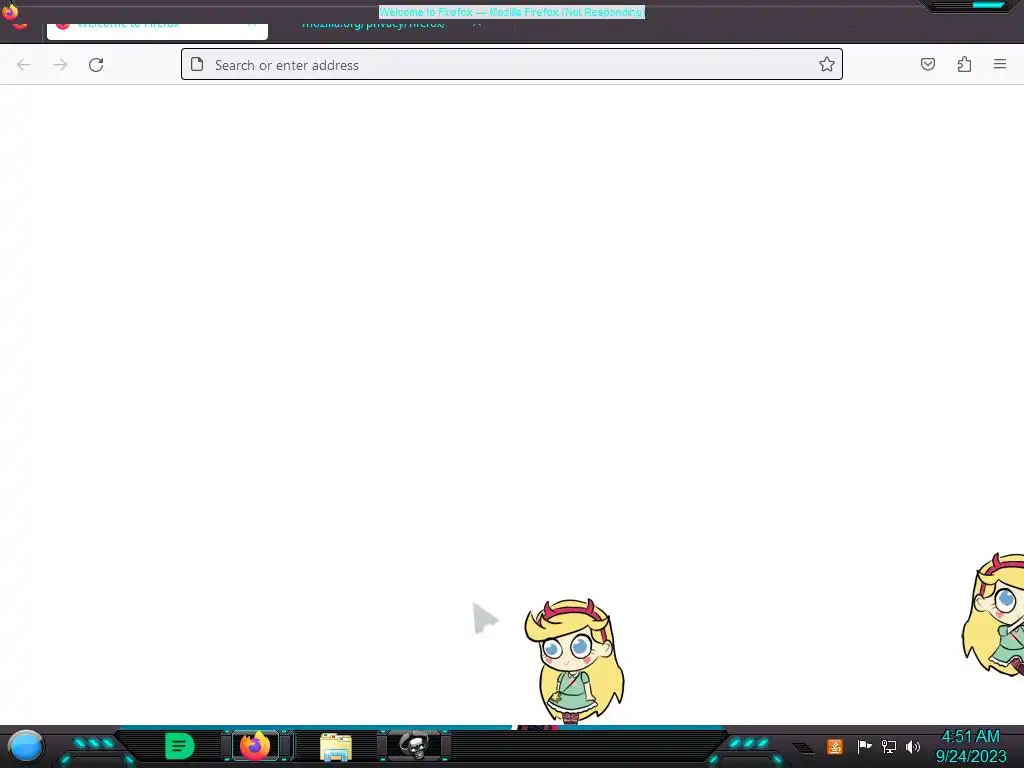The image size is (1024, 768).
Task: Go back to previous page
Action: click(24, 65)
